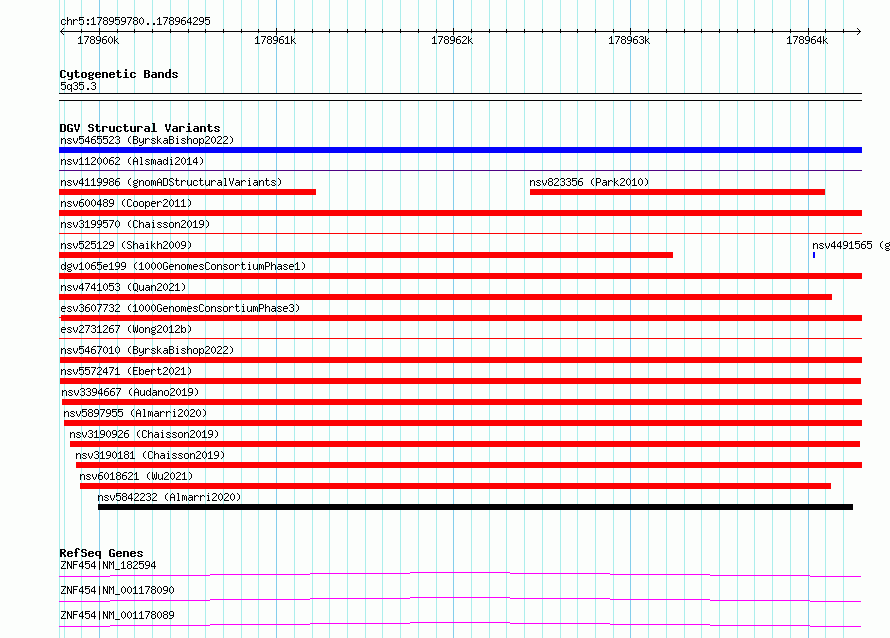Click the dgv1065e199 red variant bar
Screen dimensions: 890x638
pos(460,276)
